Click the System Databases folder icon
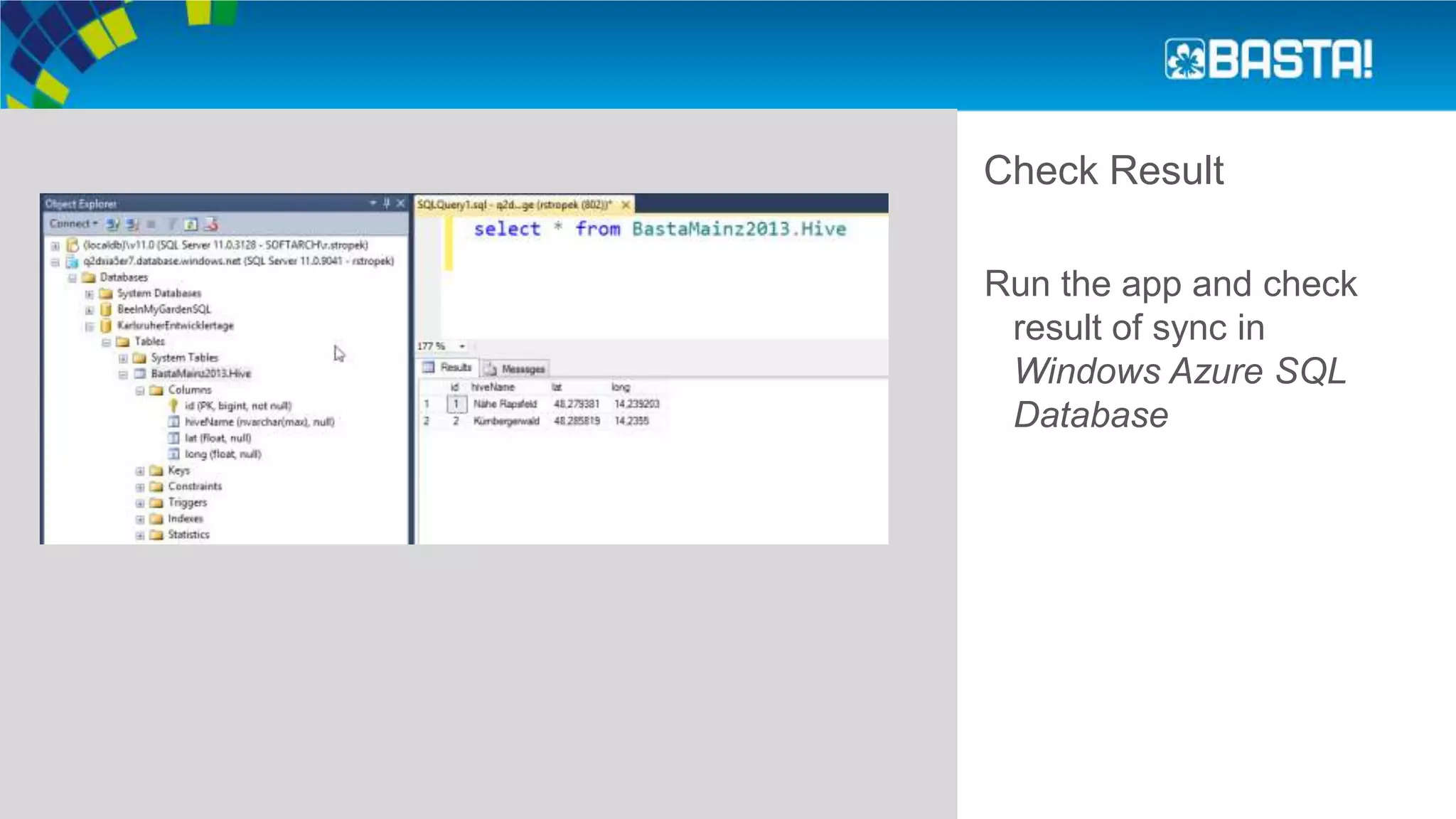 tap(106, 294)
